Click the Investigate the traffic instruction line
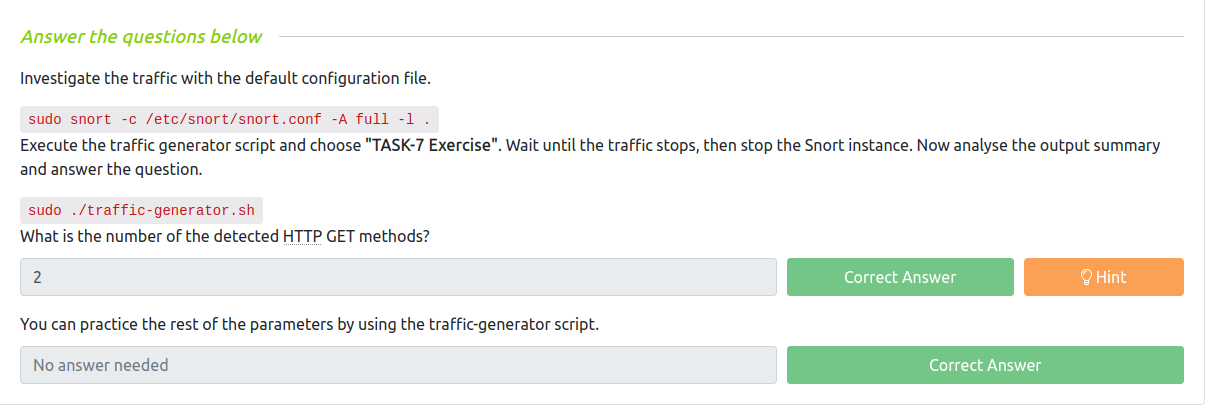 [225, 77]
